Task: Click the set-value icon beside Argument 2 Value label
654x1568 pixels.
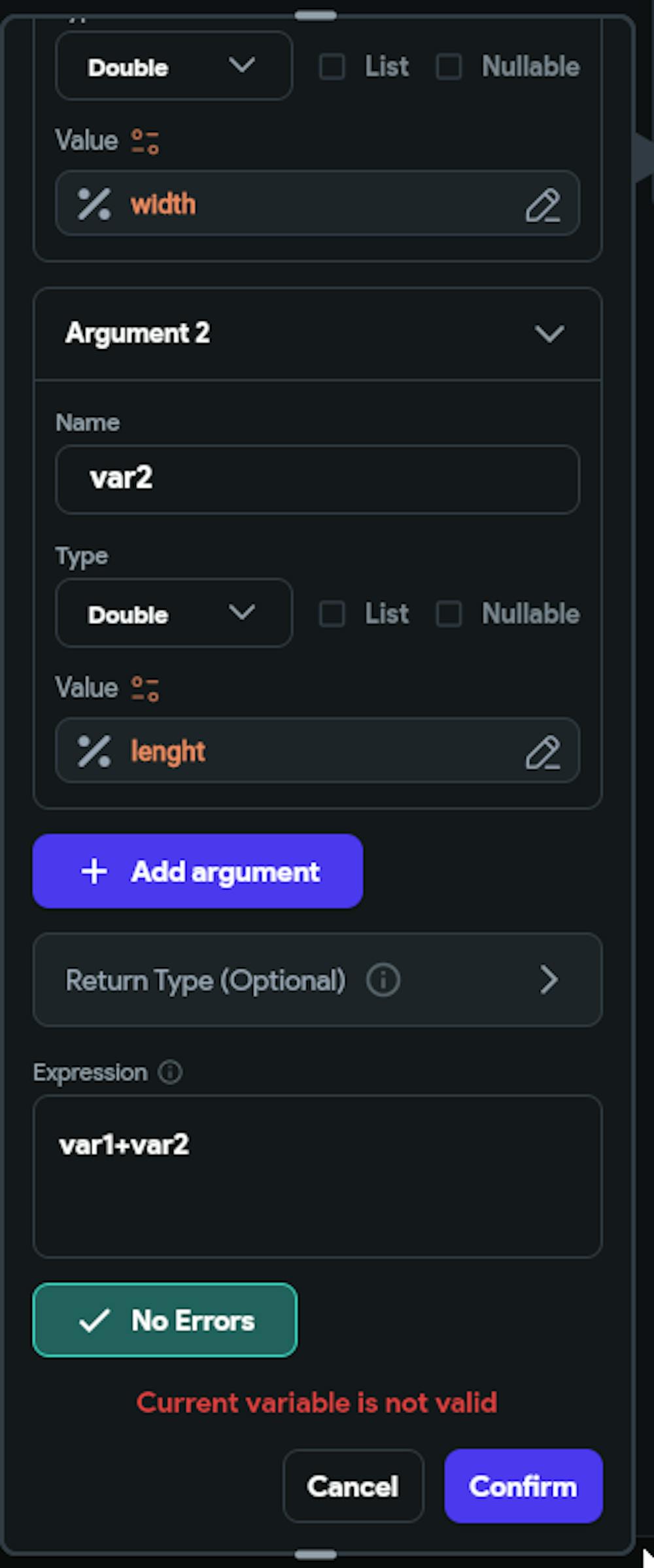Action: (x=144, y=687)
